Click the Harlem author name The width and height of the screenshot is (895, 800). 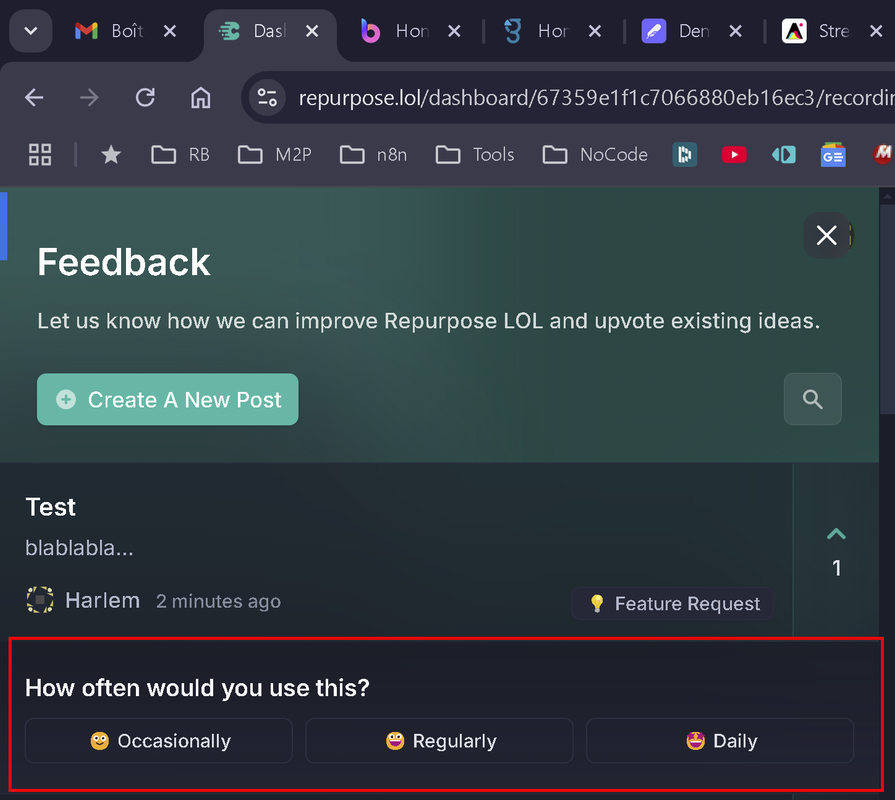102,600
